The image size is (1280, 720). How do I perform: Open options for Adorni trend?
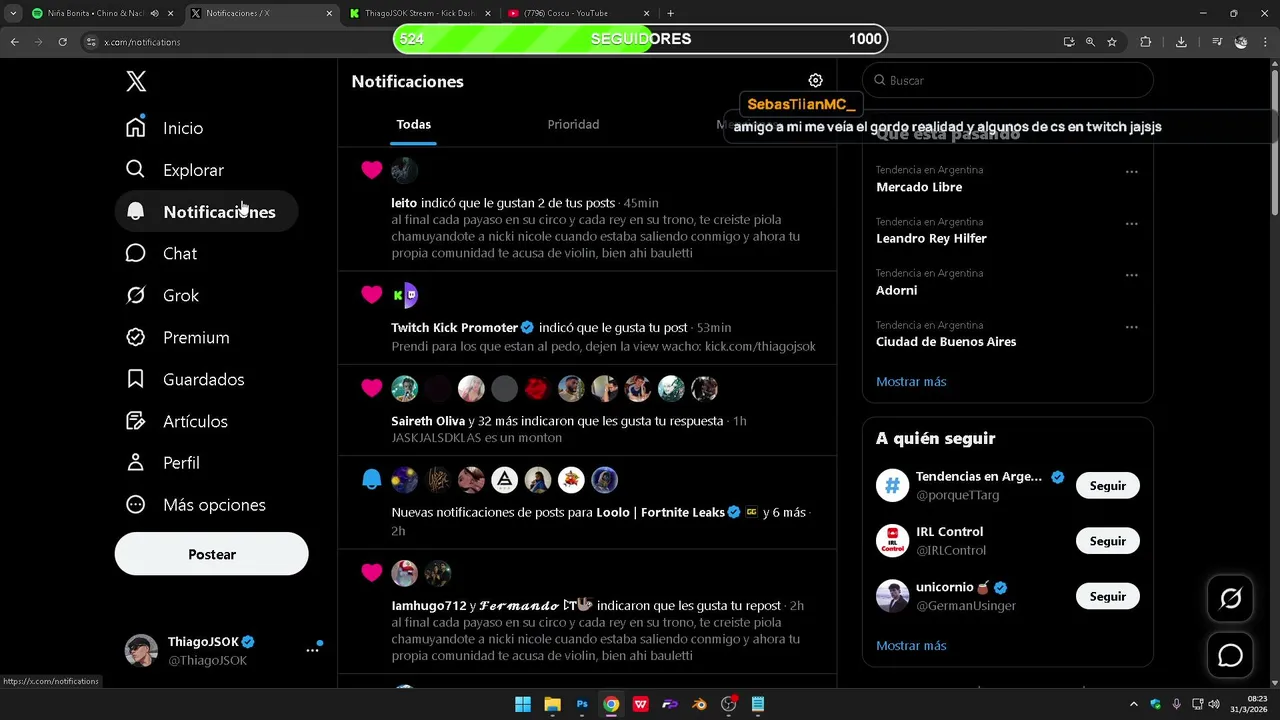click(x=1132, y=275)
